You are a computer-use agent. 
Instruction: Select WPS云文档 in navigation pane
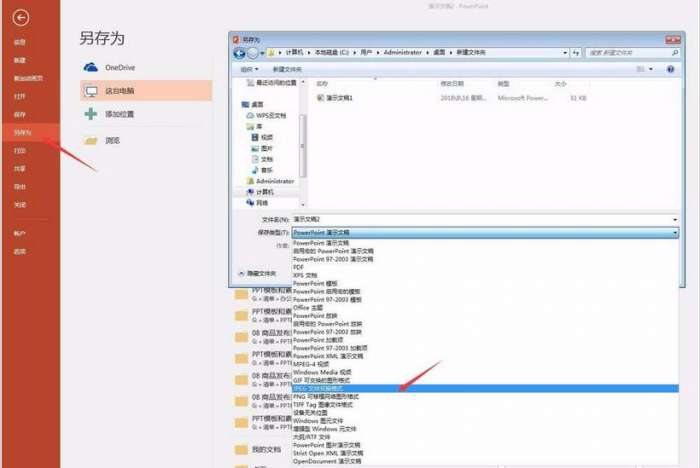267,116
